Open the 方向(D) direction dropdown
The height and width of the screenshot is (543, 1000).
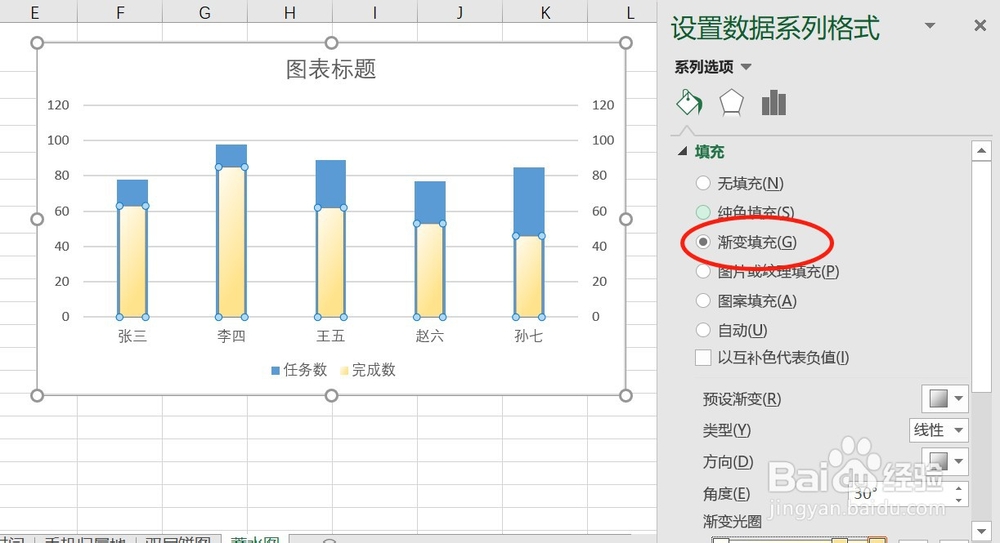click(945, 461)
